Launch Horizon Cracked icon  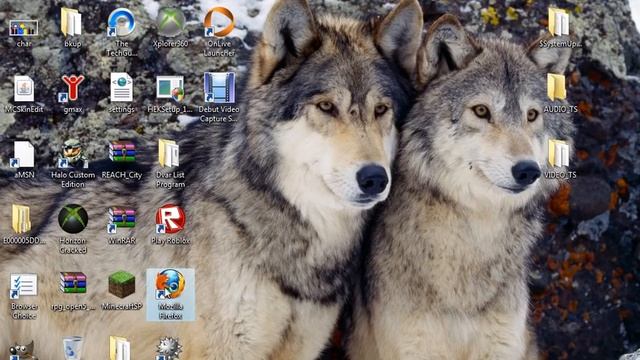pos(73,219)
